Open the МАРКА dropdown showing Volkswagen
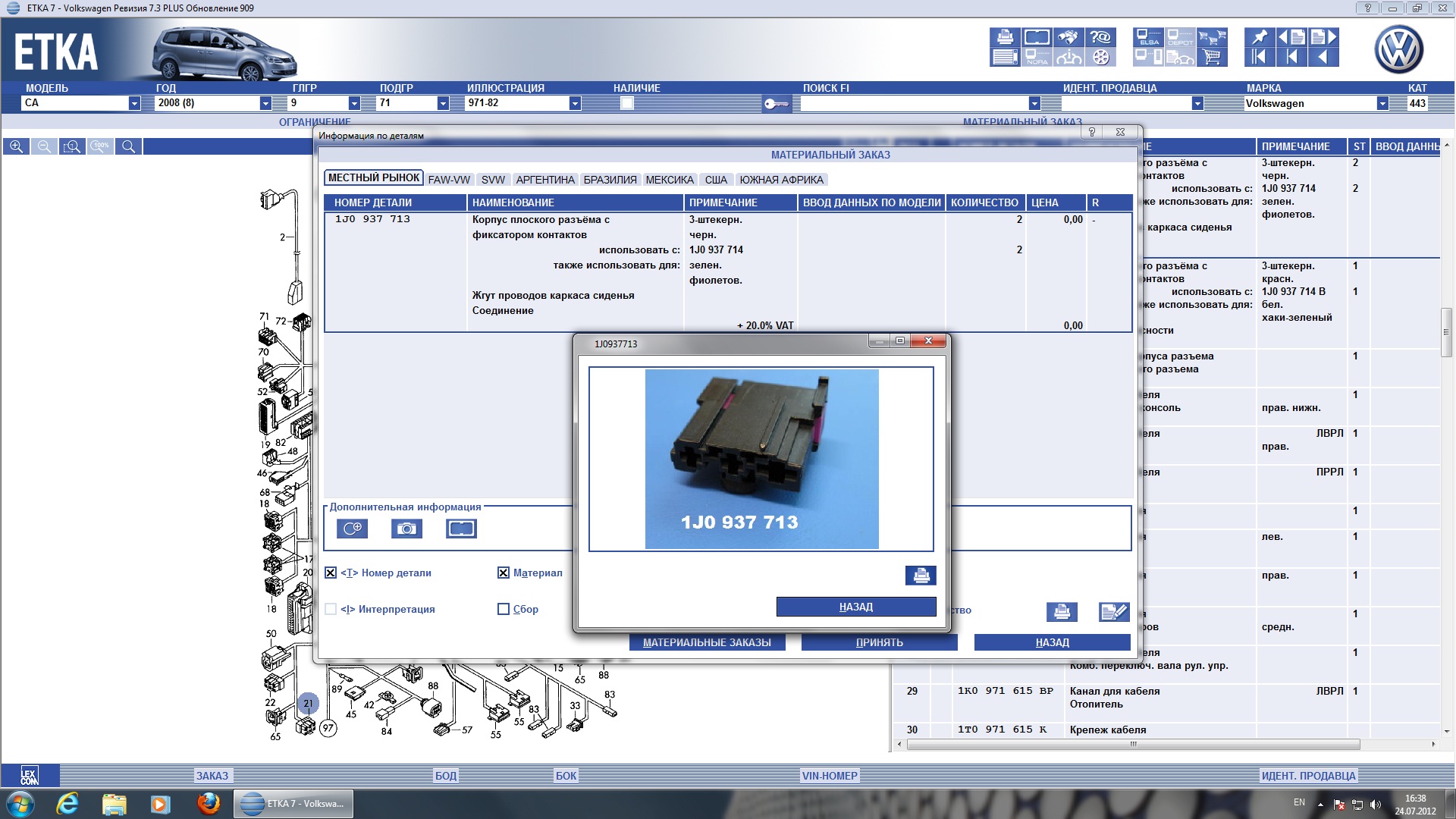Screen dimensions: 1456x819 tap(1382, 103)
